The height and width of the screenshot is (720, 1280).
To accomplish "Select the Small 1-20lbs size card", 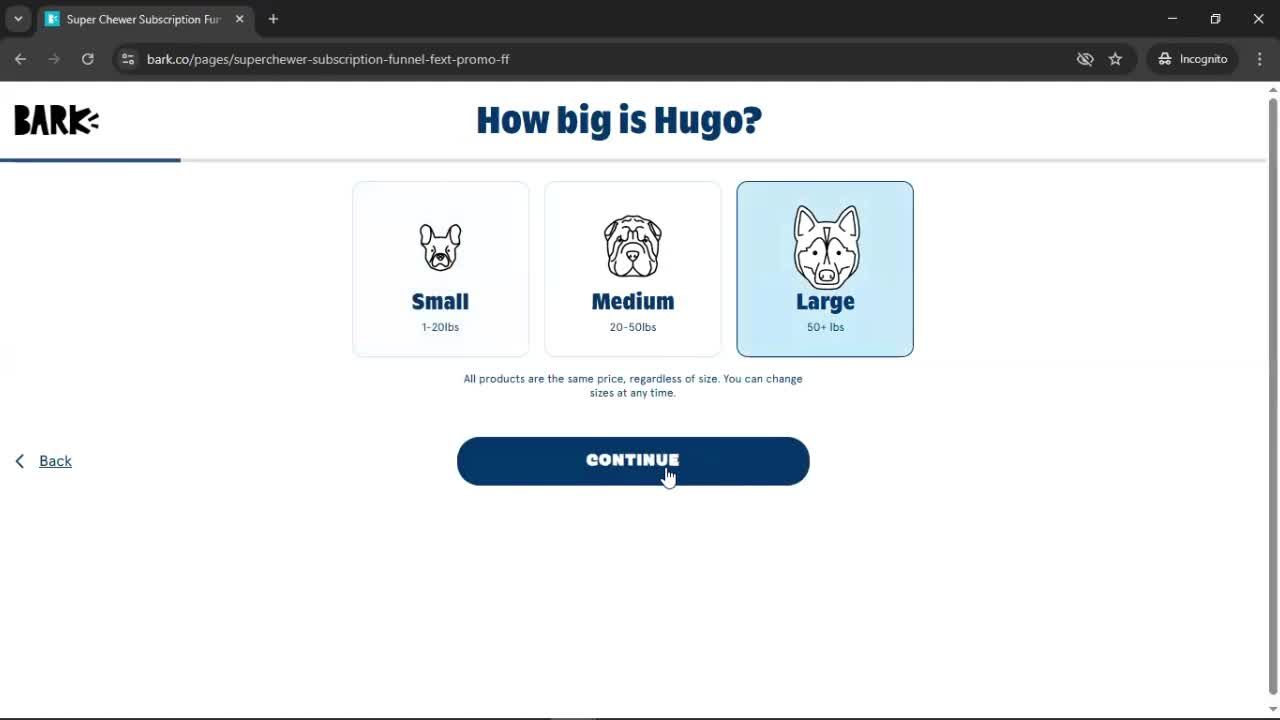I will [x=440, y=269].
